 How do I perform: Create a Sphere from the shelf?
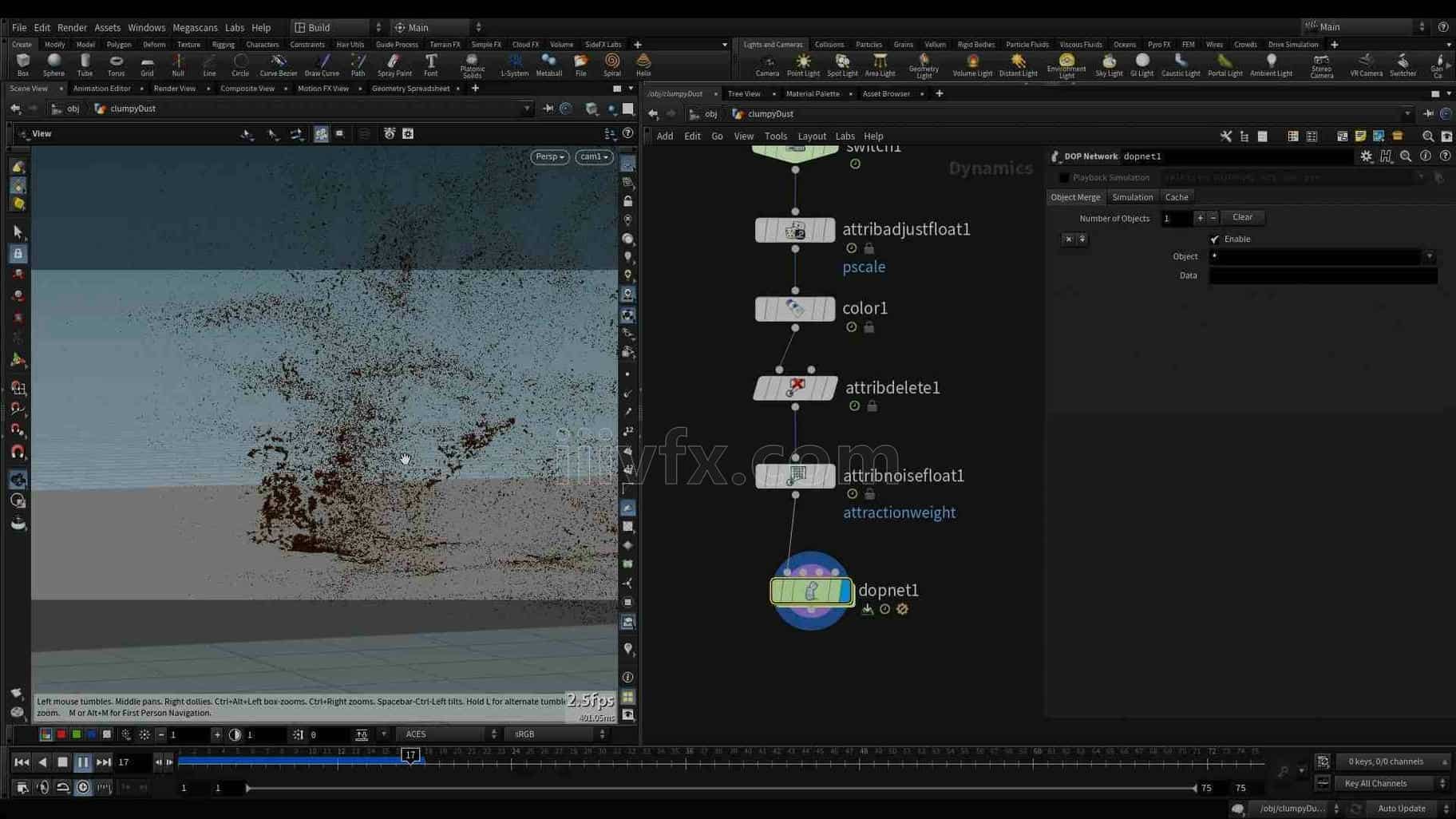pyautogui.click(x=53, y=65)
